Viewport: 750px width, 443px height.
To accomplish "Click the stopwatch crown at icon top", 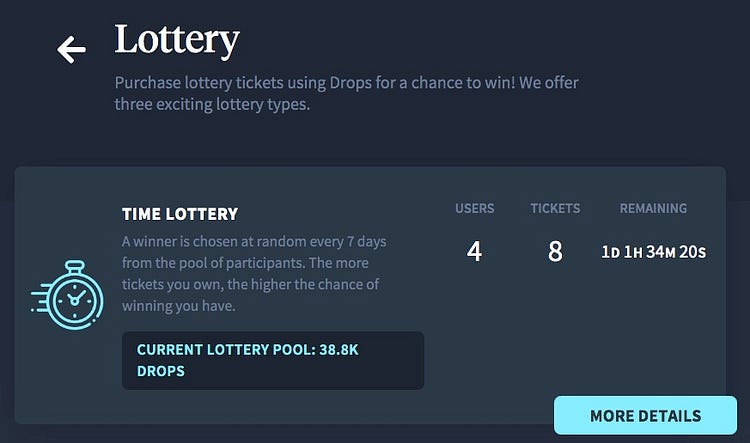I will pyautogui.click(x=75, y=266).
